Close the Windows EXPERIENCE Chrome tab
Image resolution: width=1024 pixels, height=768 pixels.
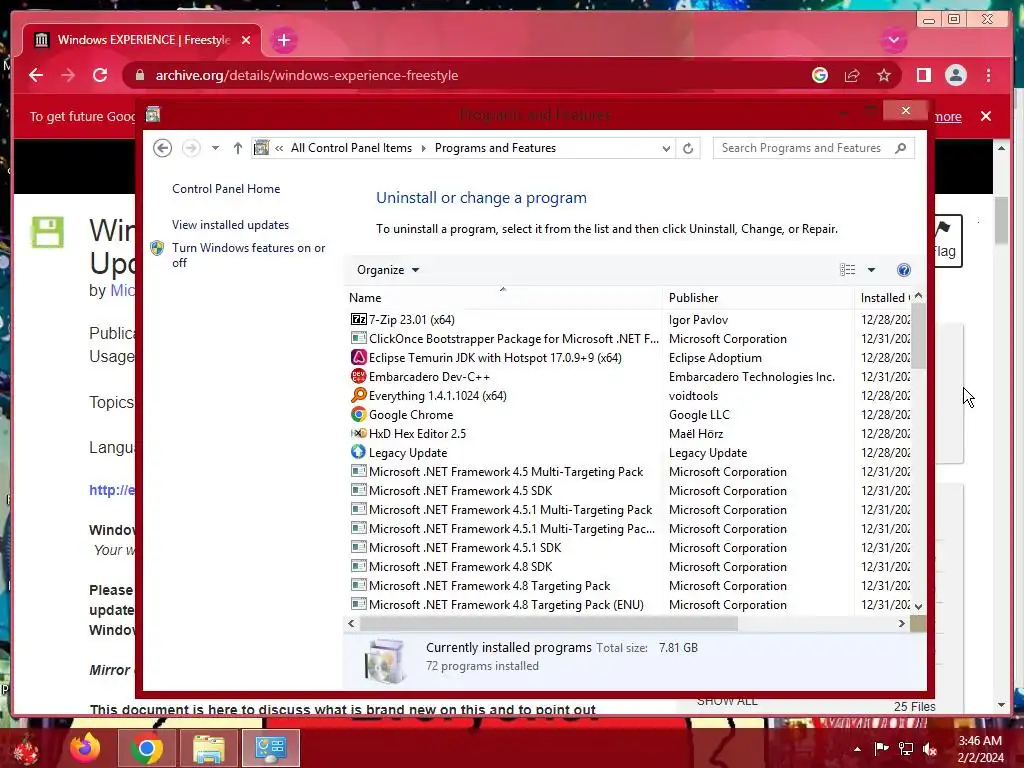point(246,40)
